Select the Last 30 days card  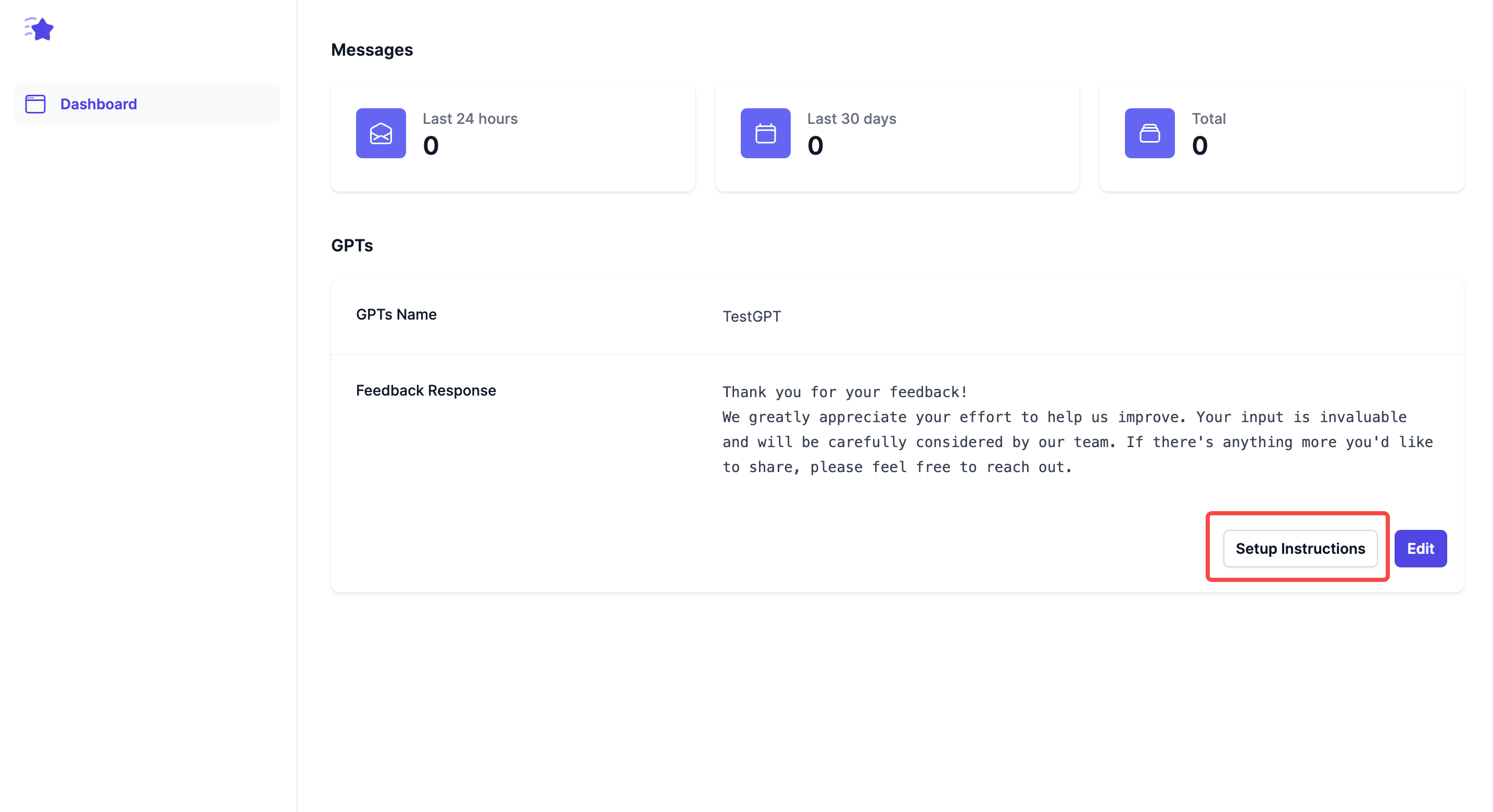896,137
